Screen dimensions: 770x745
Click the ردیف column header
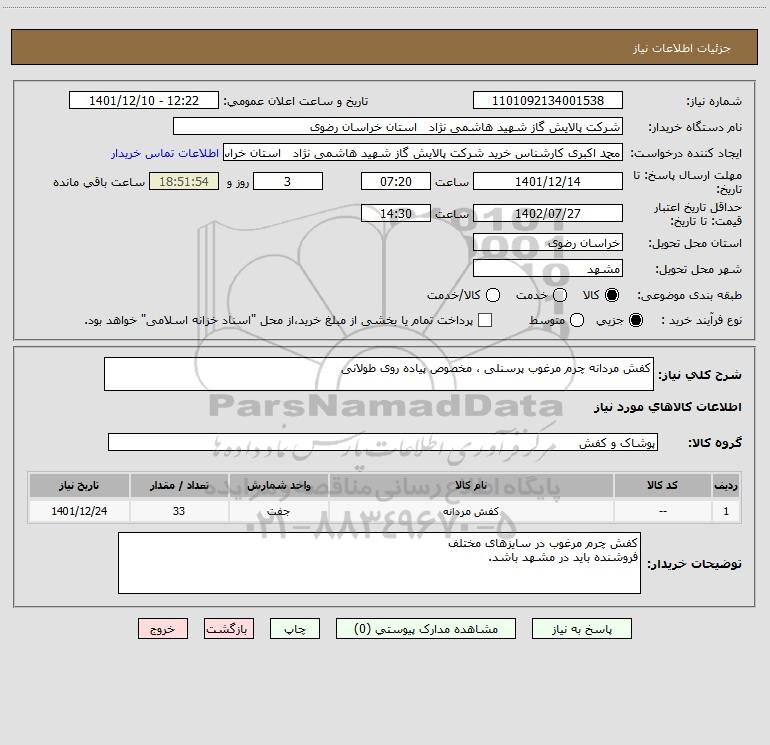coord(726,485)
